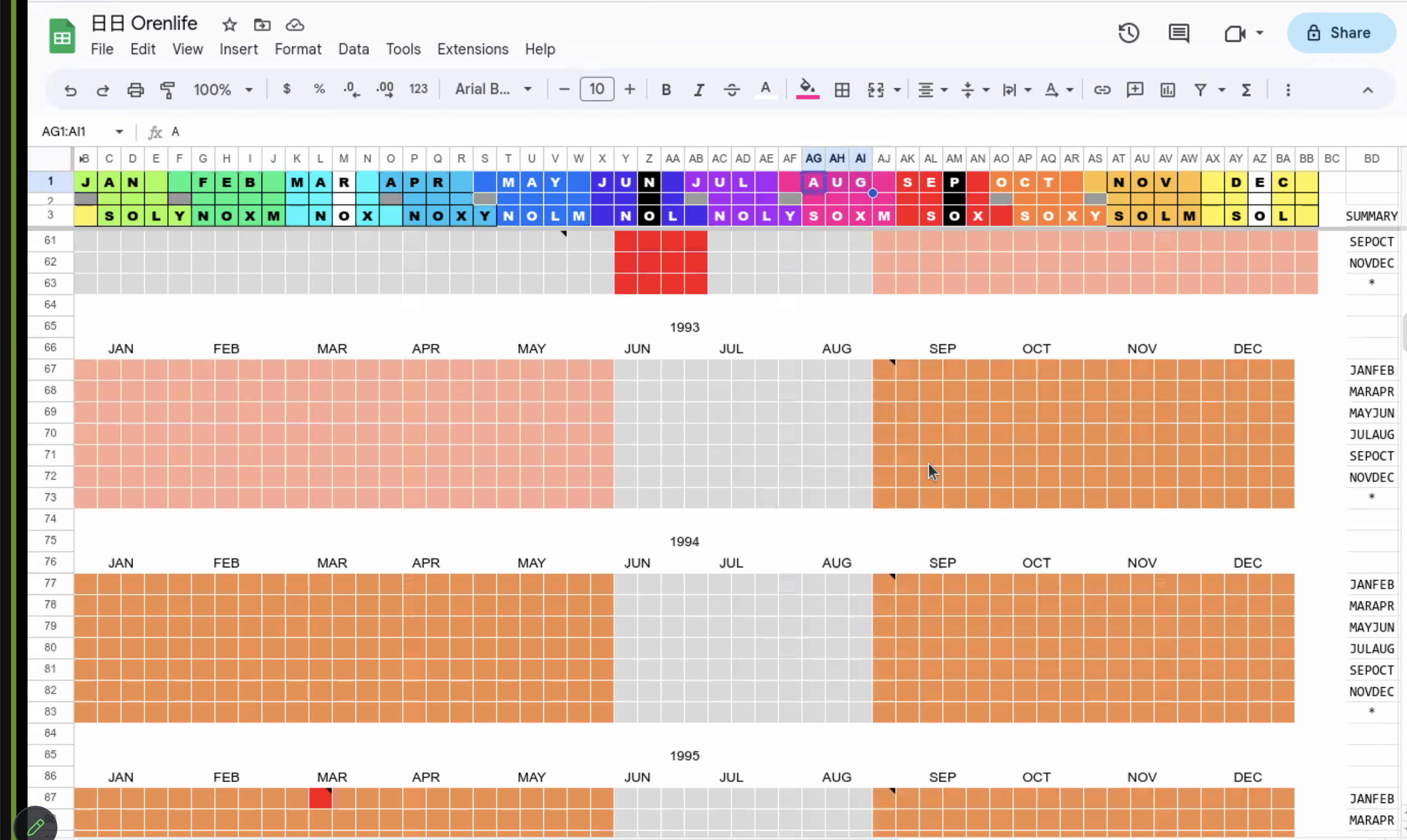
Task: Toggle strikethrough formatting
Action: pos(732,89)
